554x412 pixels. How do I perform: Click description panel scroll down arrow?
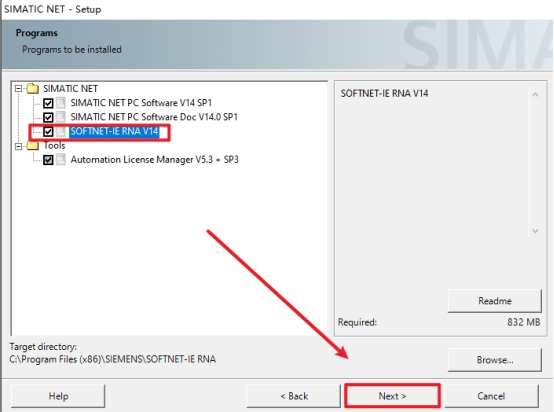click(535, 231)
